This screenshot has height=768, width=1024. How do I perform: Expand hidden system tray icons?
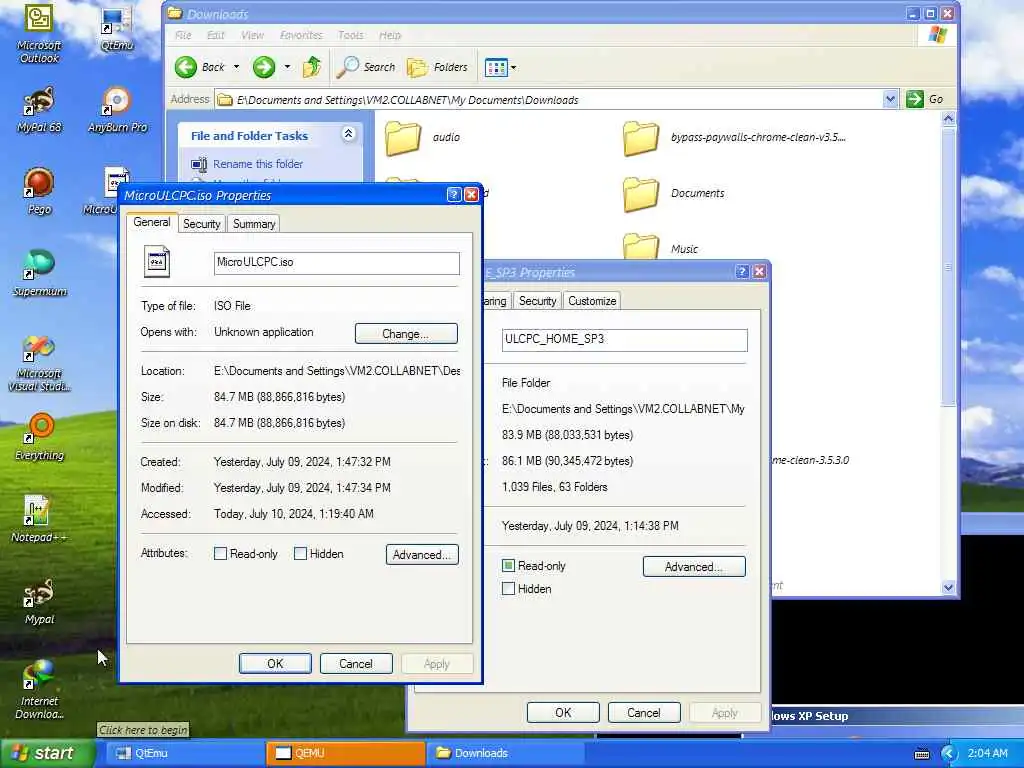(x=949, y=754)
